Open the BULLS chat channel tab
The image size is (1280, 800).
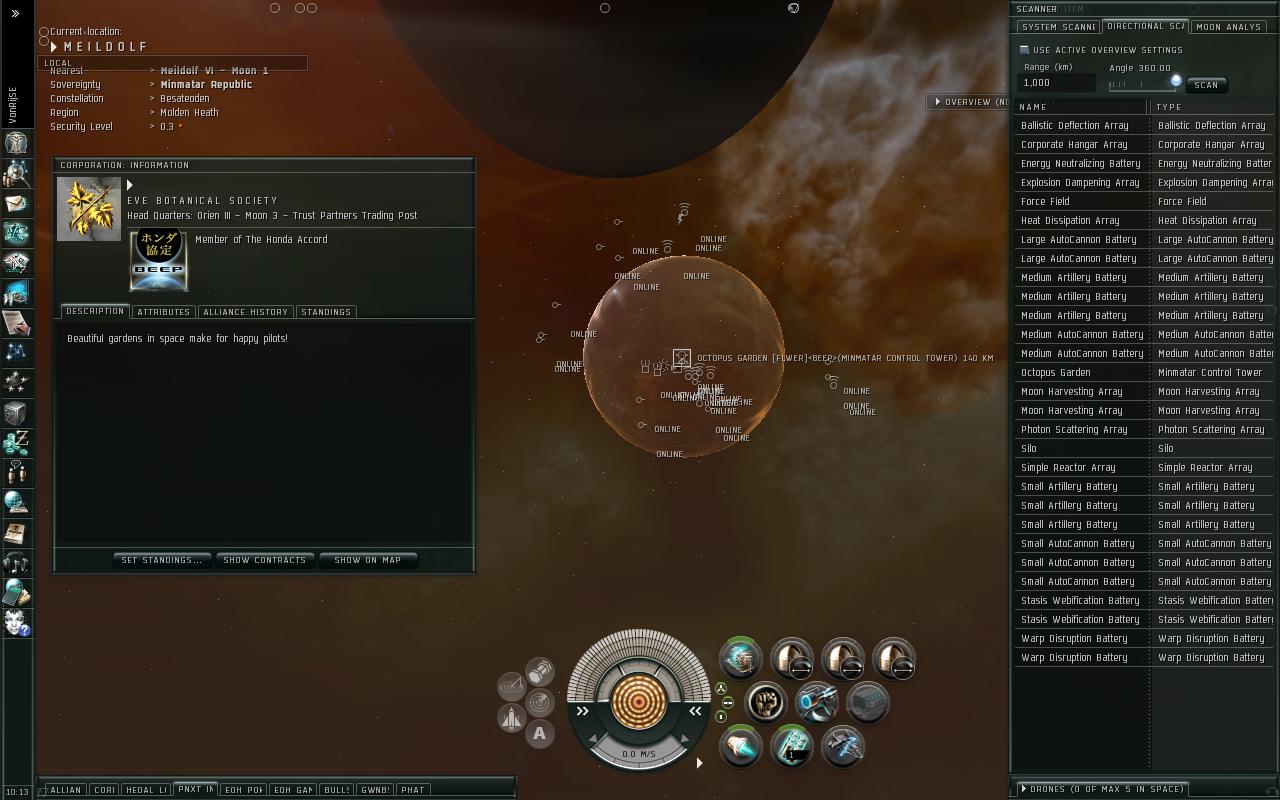[337, 790]
